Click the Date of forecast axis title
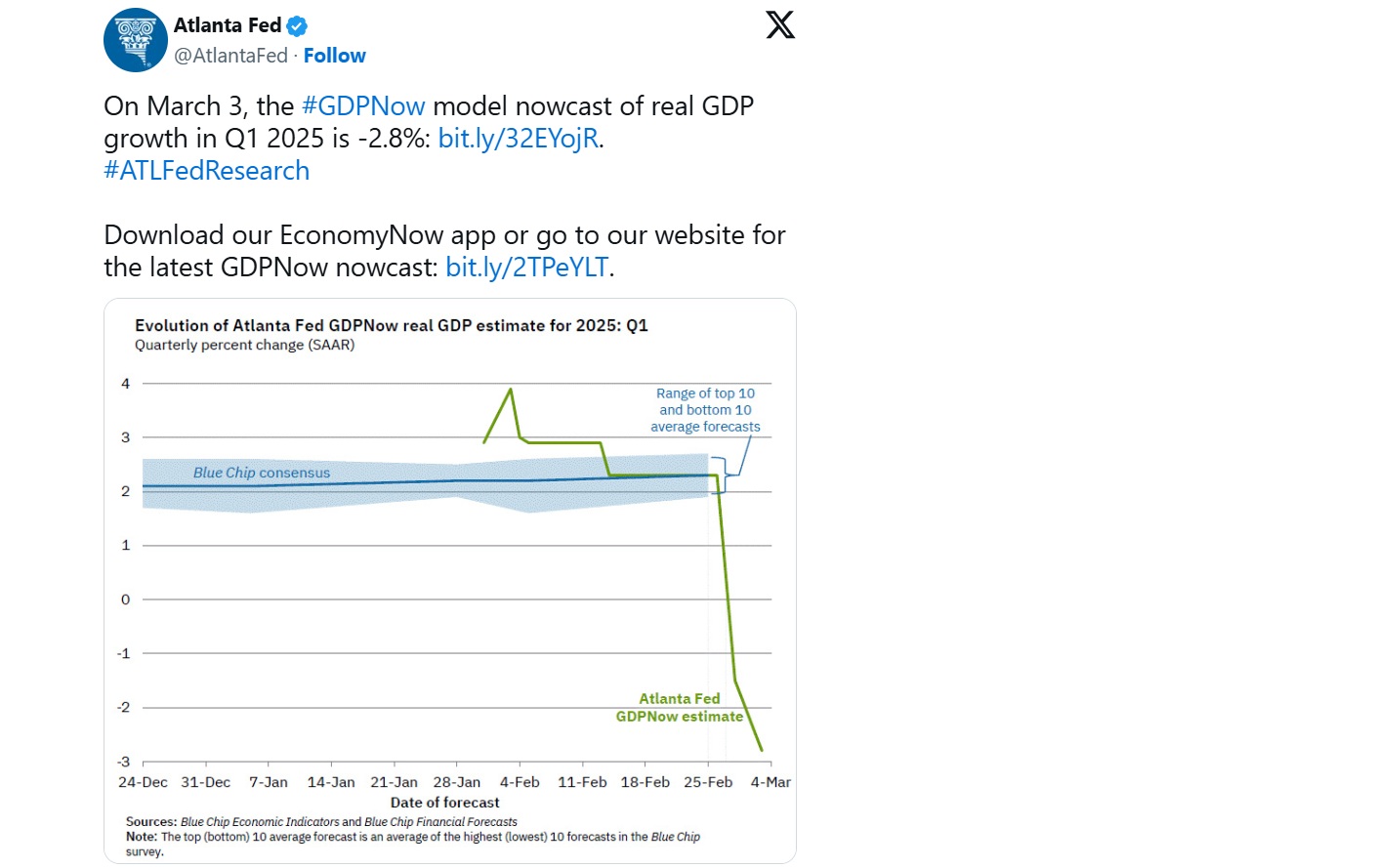1374x868 pixels. [x=444, y=803]
